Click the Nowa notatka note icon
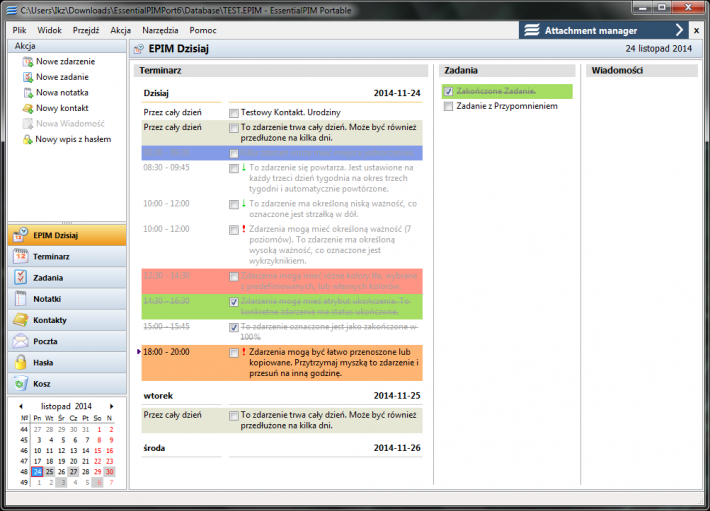This screenshot has width=710, height=511. [28, 93]
